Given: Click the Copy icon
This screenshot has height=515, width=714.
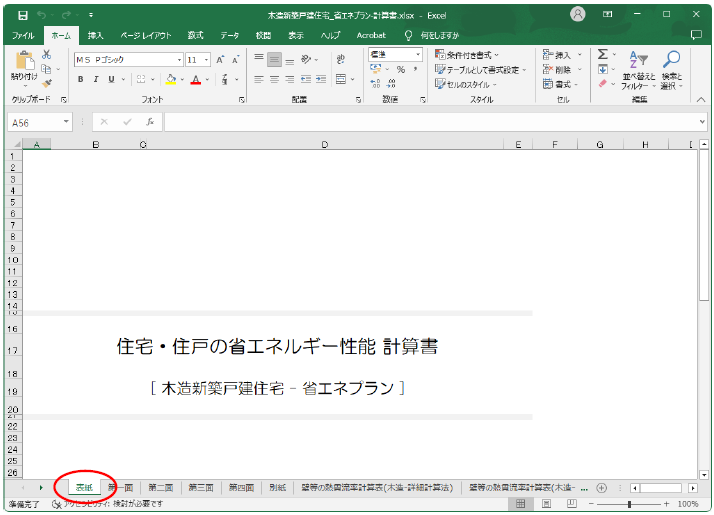Looking at the screenshot, I should pyautogui.click(x=46, y=69).
